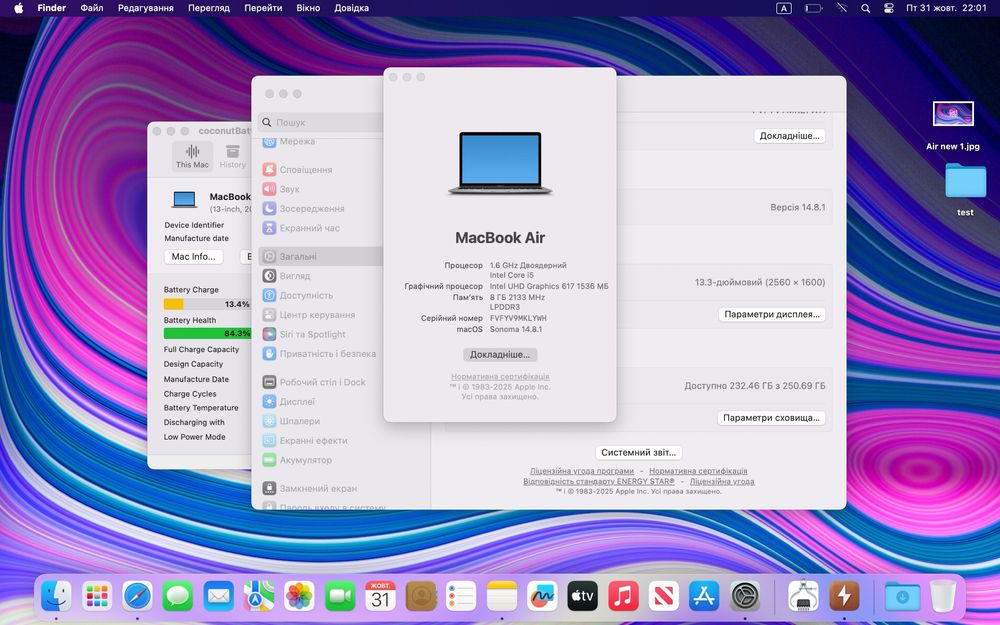Open Нормативна сертифікація link in About window

click(500, 377)
